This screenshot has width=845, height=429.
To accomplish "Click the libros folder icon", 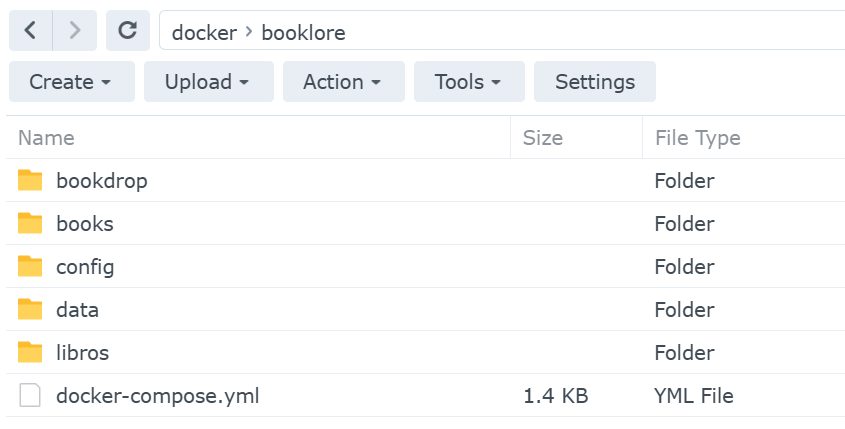I will [x=31, y=353].
